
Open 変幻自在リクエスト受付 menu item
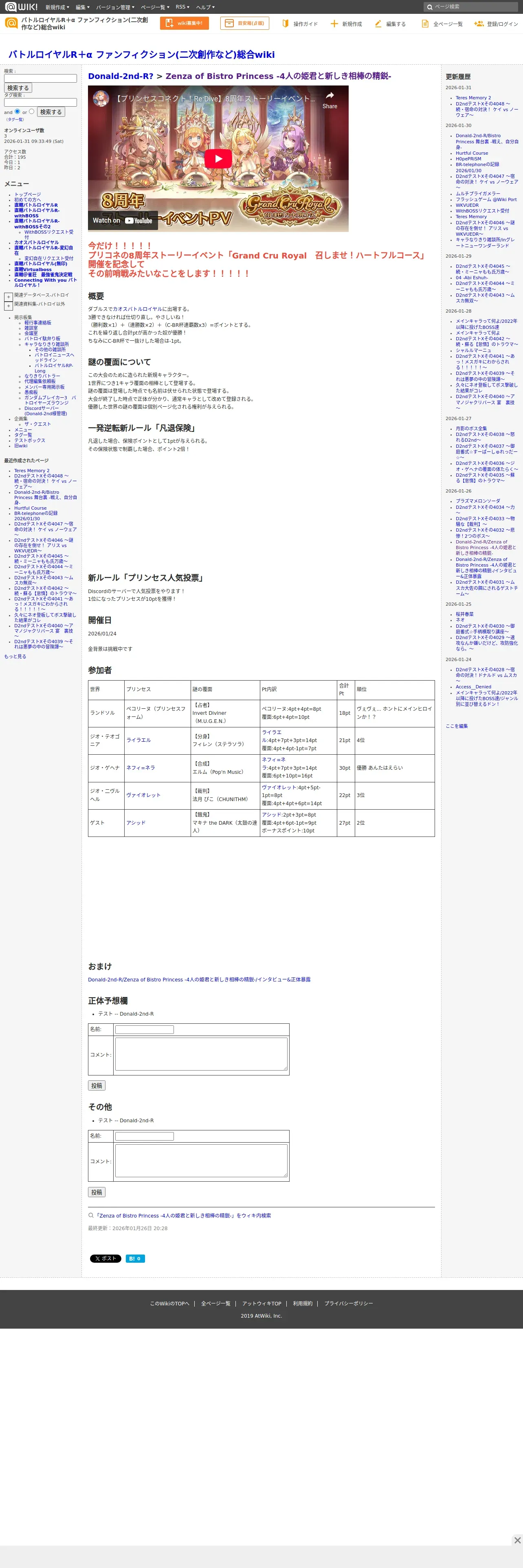pos(49,259)
